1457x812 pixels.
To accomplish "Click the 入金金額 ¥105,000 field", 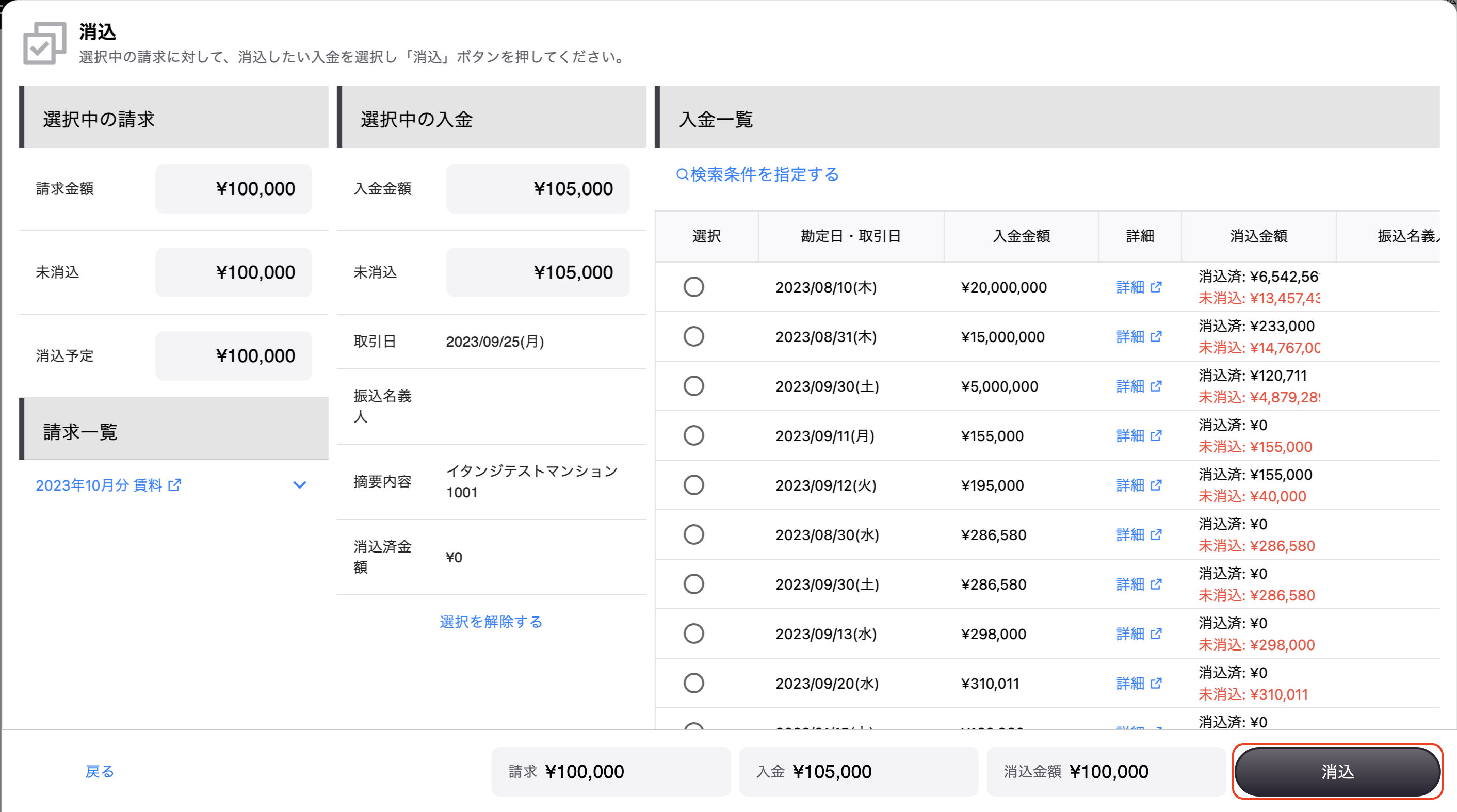I will [538, 189].
